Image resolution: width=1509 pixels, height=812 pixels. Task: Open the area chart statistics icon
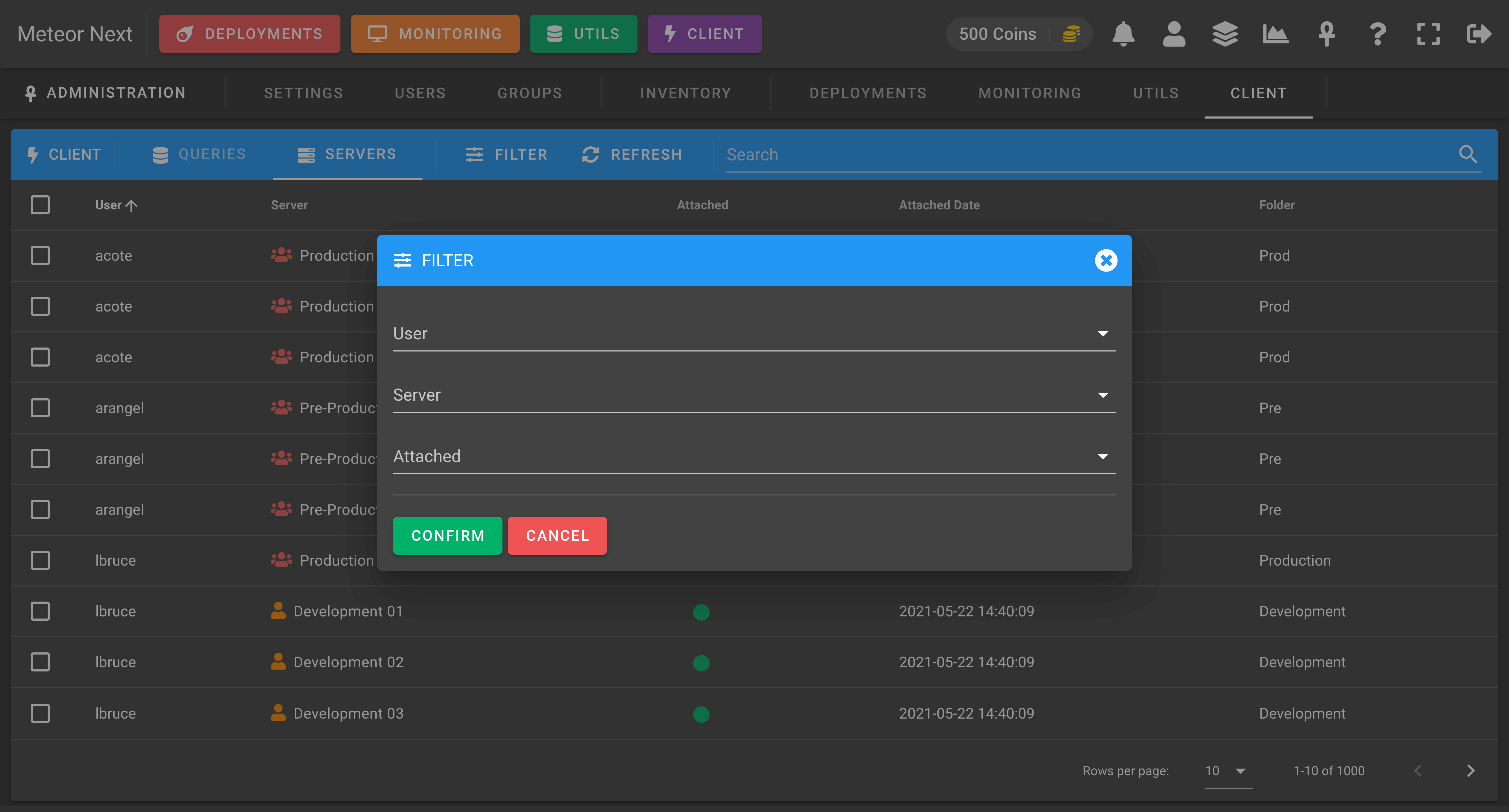[x=1275, y=34]
